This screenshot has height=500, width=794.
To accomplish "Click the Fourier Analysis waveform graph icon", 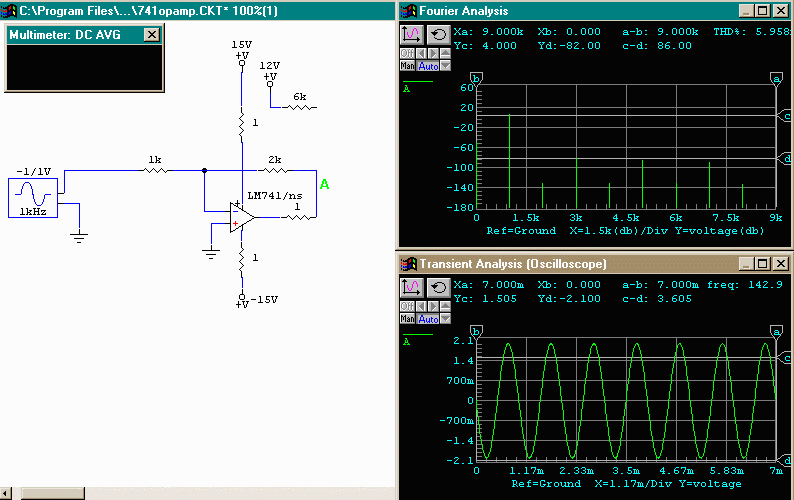I will pyautogui.click(x=411, y=34).
